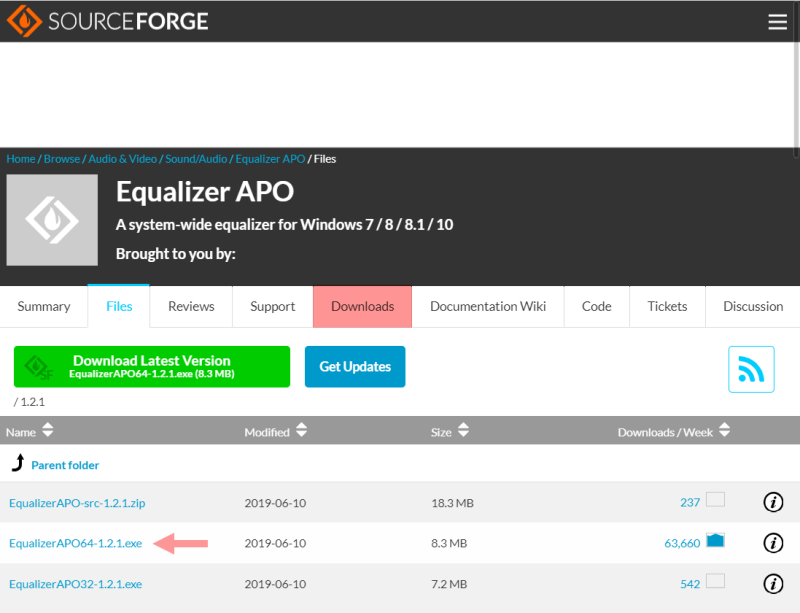
Task: Show info for EqualizerAPO32-1.2.1.exe
Action: pyautogui.click(x=773, y=583)
